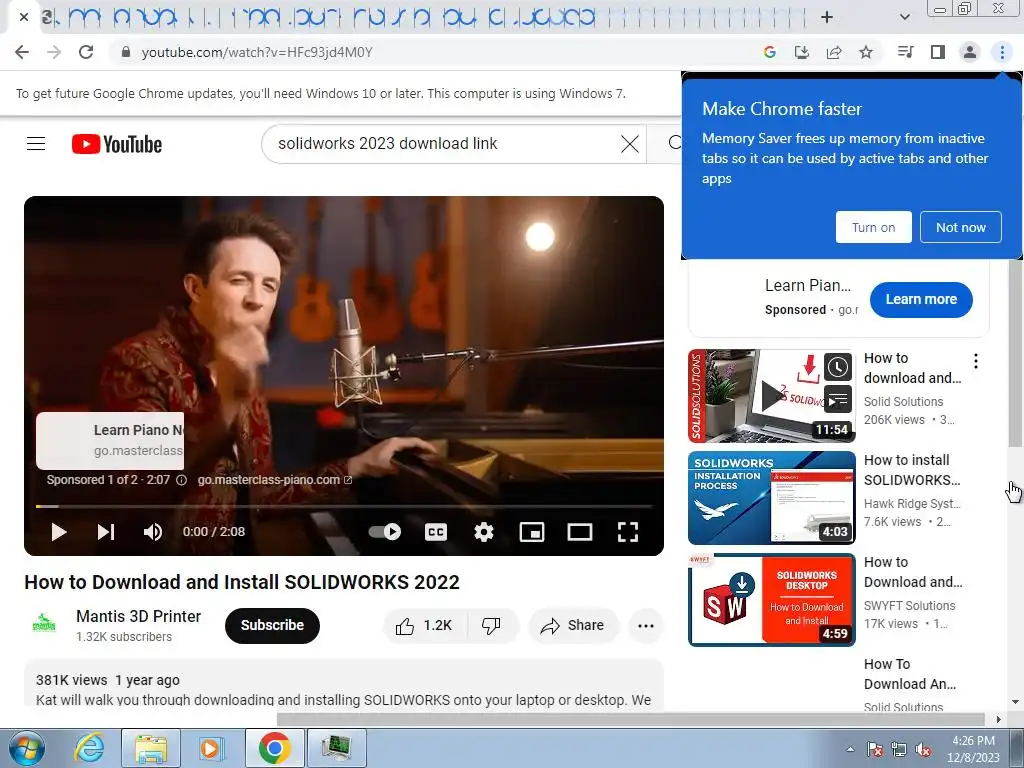This screenshot has height=768, width=1024.
Task: Clear the YouTube search box text
Action: coord(630,144)
